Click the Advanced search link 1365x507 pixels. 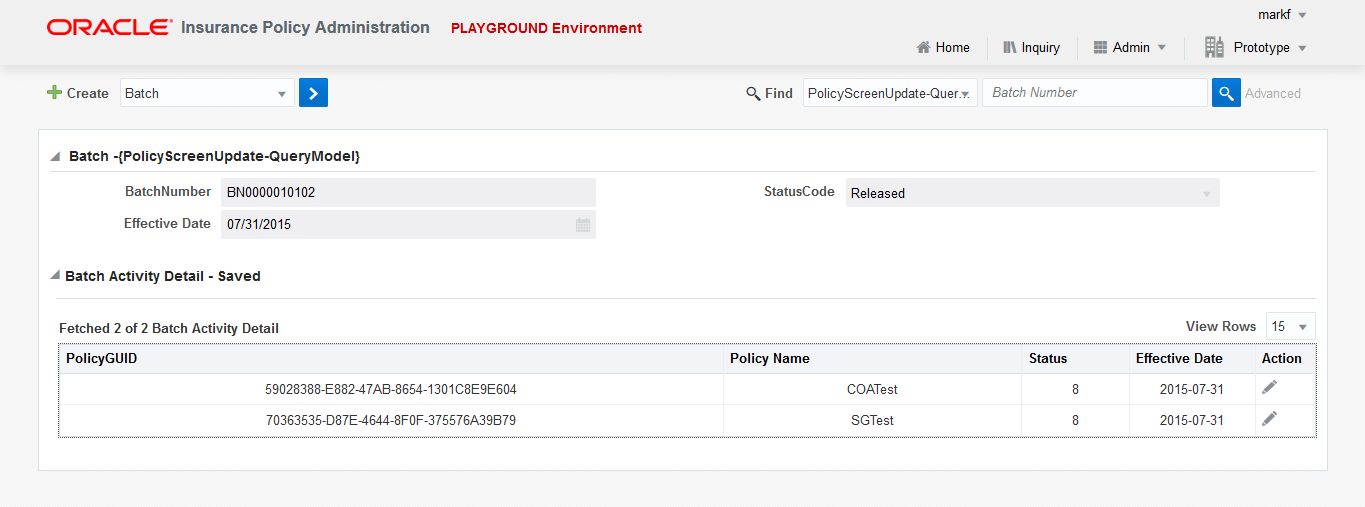tap(1273, 93)
